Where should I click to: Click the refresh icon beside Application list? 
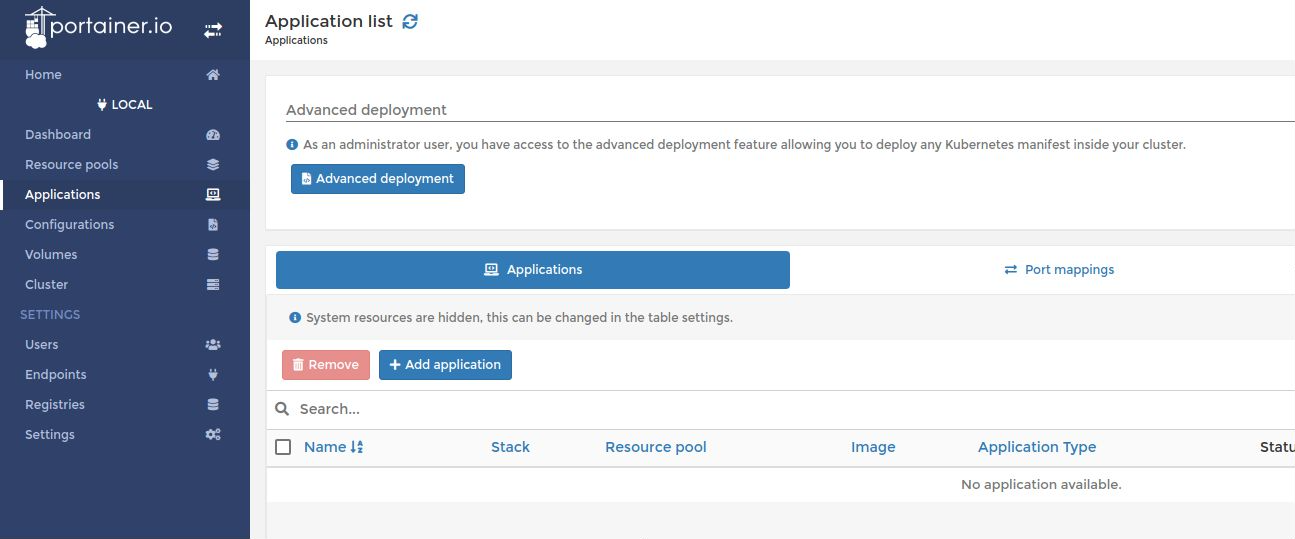tap(410, 21)
